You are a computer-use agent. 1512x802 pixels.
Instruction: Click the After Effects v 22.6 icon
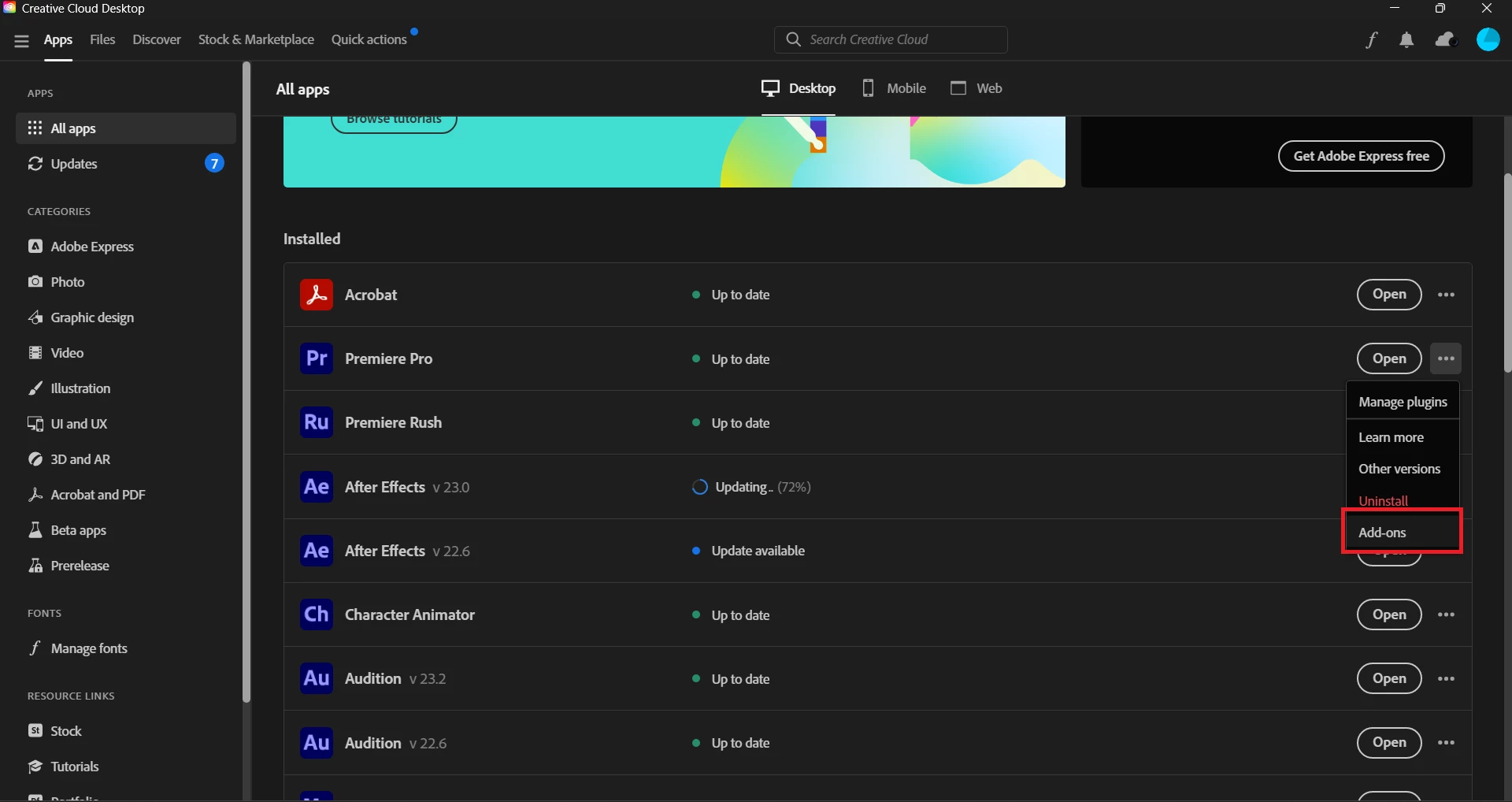[x=317, y=551]
